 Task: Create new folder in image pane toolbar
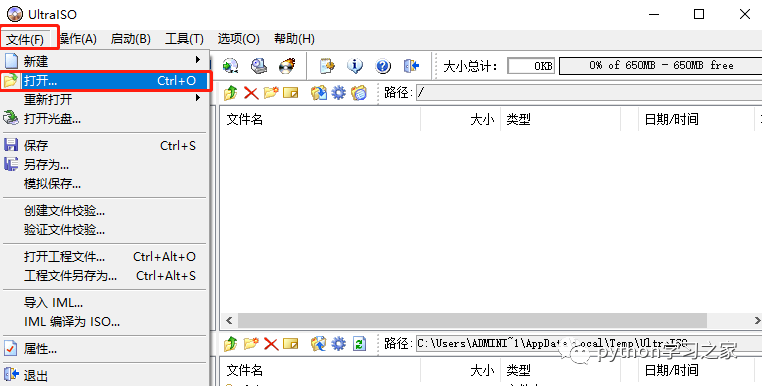pos(271,92)
